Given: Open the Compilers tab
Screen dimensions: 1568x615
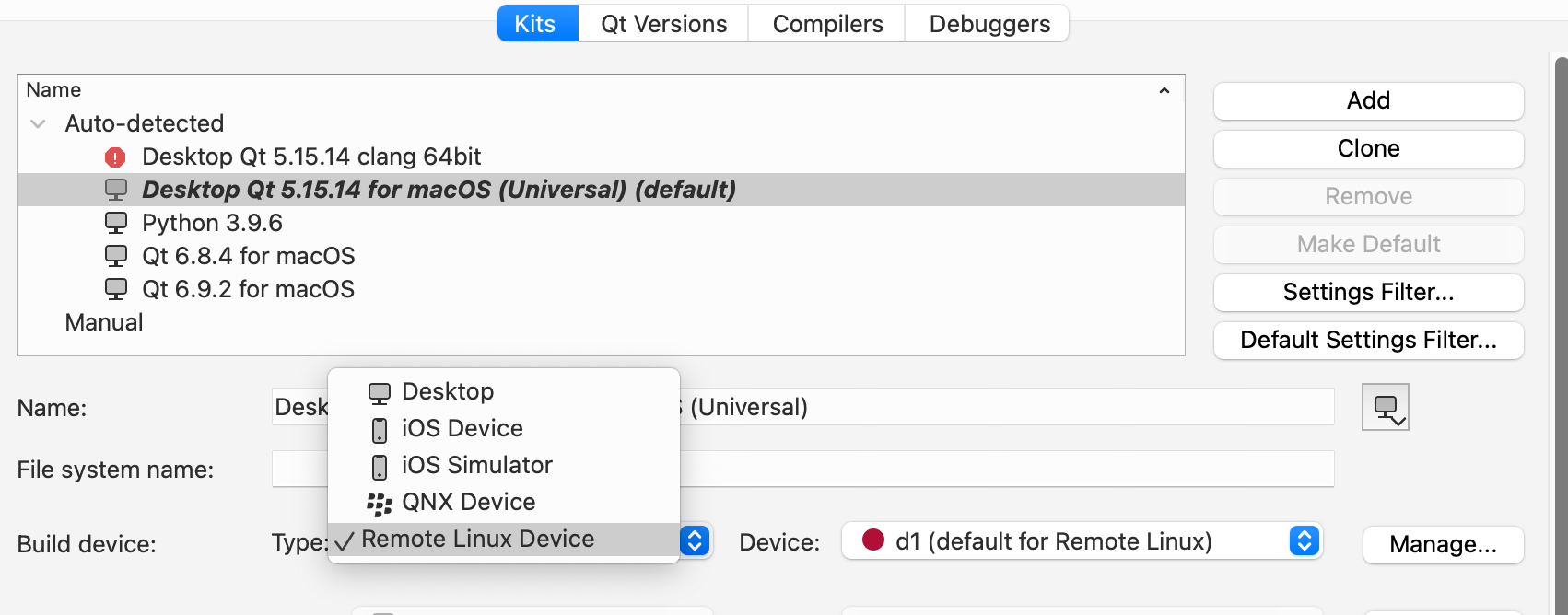Looking at the screenshot, I should point(827,24).
